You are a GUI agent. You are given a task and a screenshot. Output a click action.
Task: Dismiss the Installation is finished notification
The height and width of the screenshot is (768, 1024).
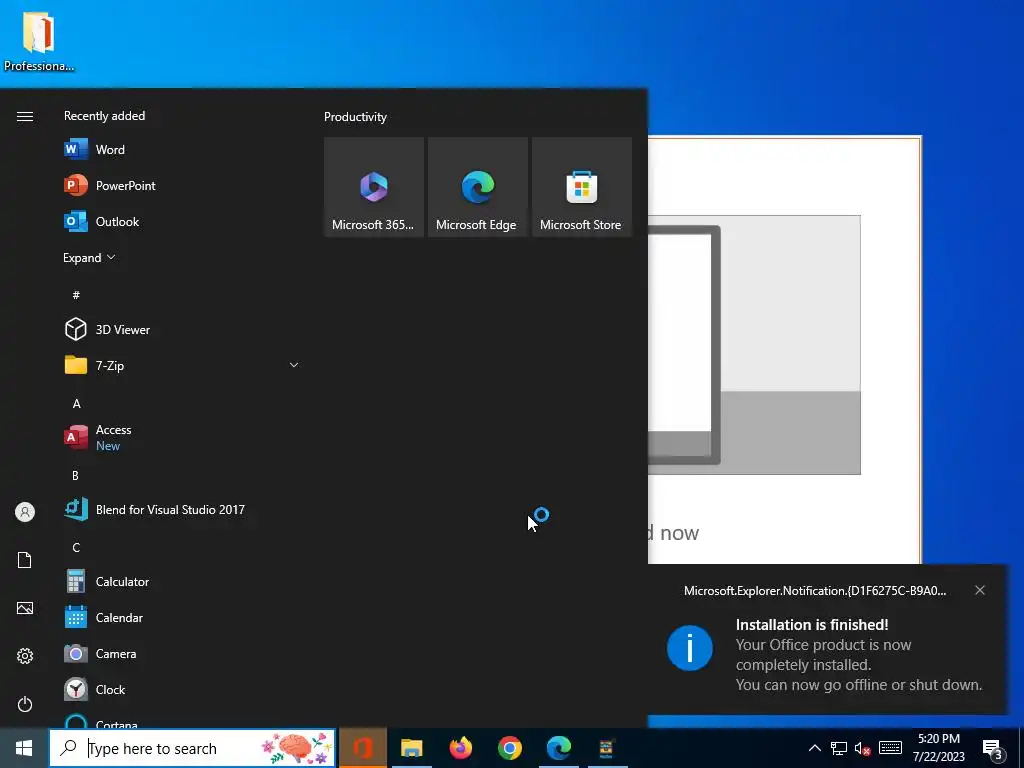point(980,590)
